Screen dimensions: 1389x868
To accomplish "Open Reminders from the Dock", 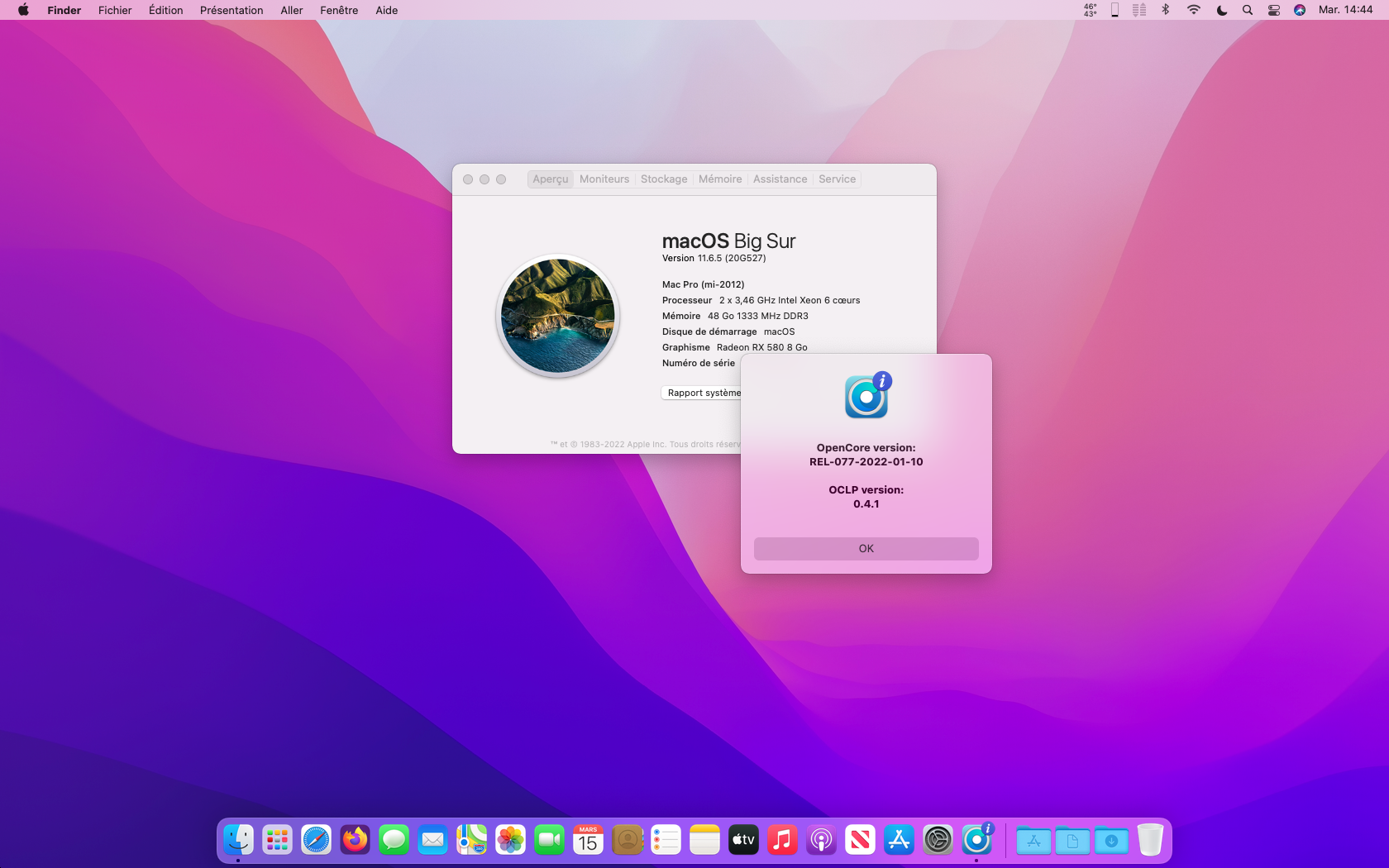I will click(666, 840).
